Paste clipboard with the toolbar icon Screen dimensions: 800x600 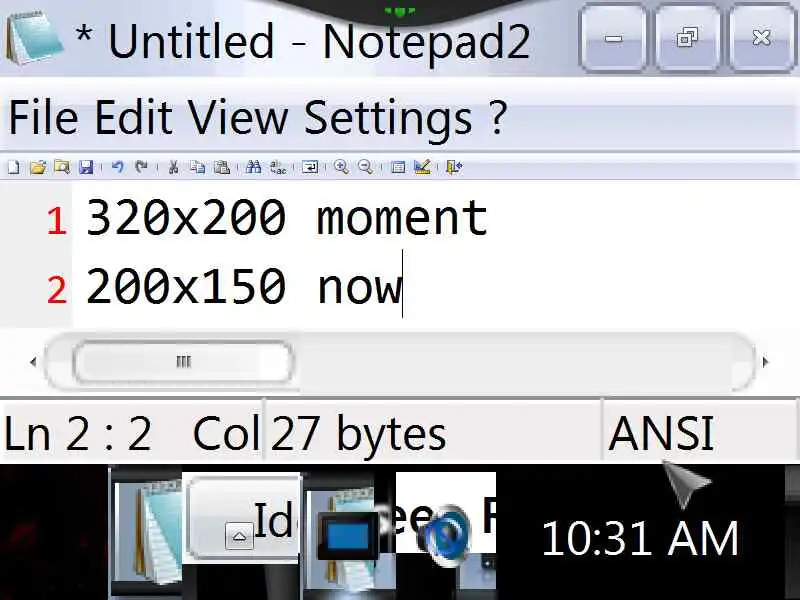click(x=222, y=167)
